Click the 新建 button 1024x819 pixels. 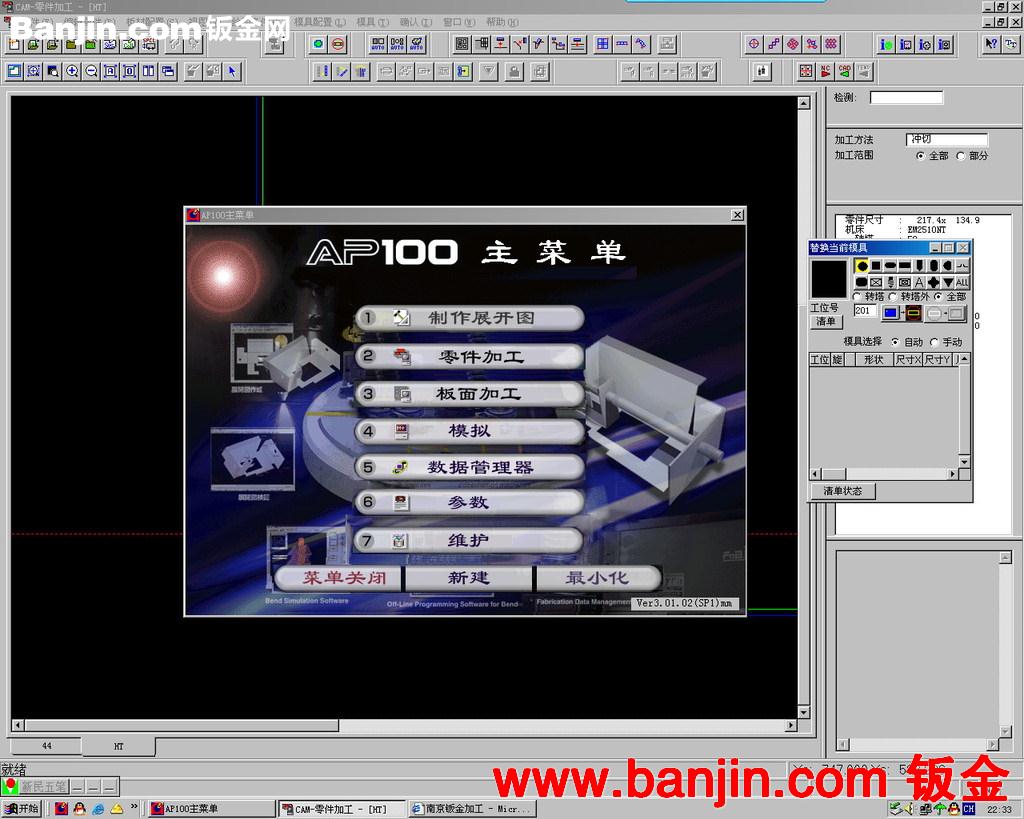pyautogui.click(x=469, y=578)
